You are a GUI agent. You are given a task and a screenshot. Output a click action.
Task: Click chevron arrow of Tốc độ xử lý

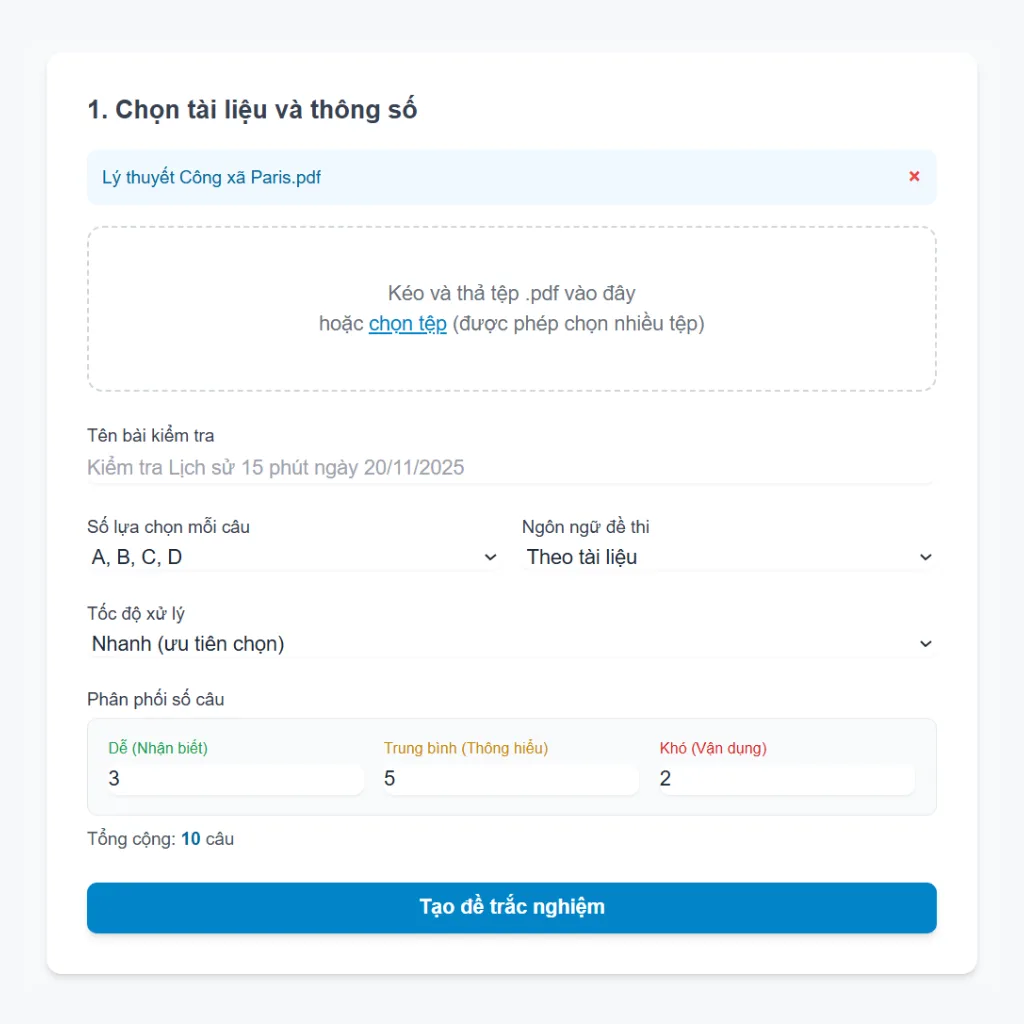coord(925,644)
